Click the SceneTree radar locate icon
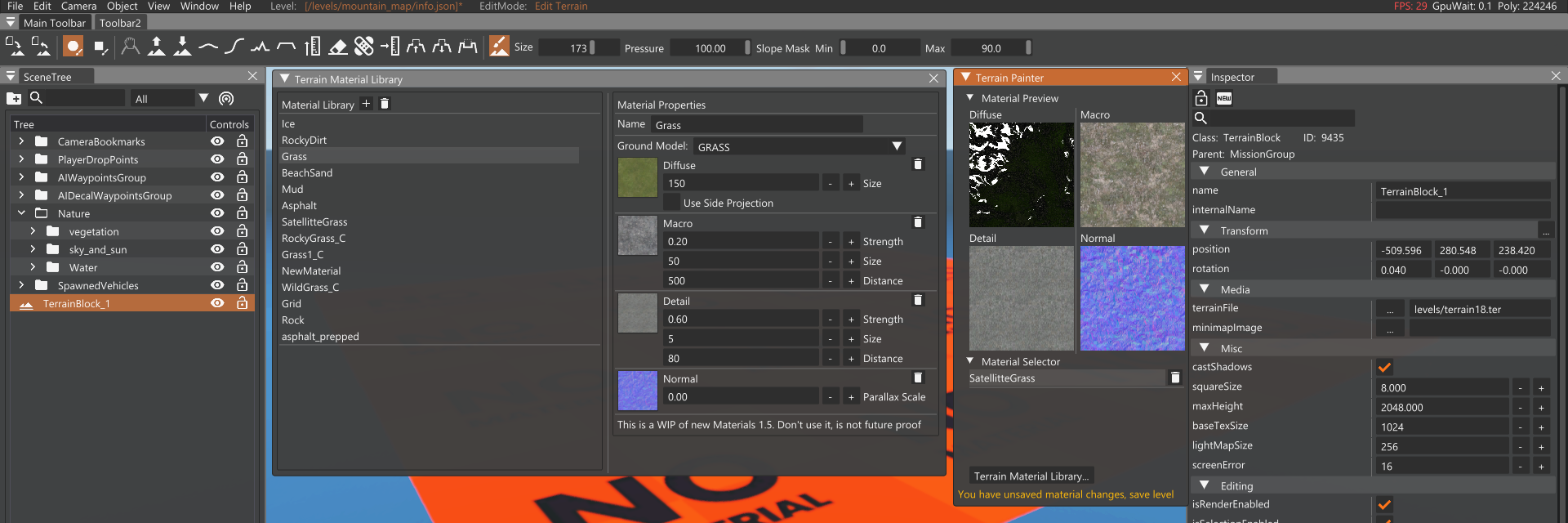Screen dimensions: 1568x523 point(226,98)
